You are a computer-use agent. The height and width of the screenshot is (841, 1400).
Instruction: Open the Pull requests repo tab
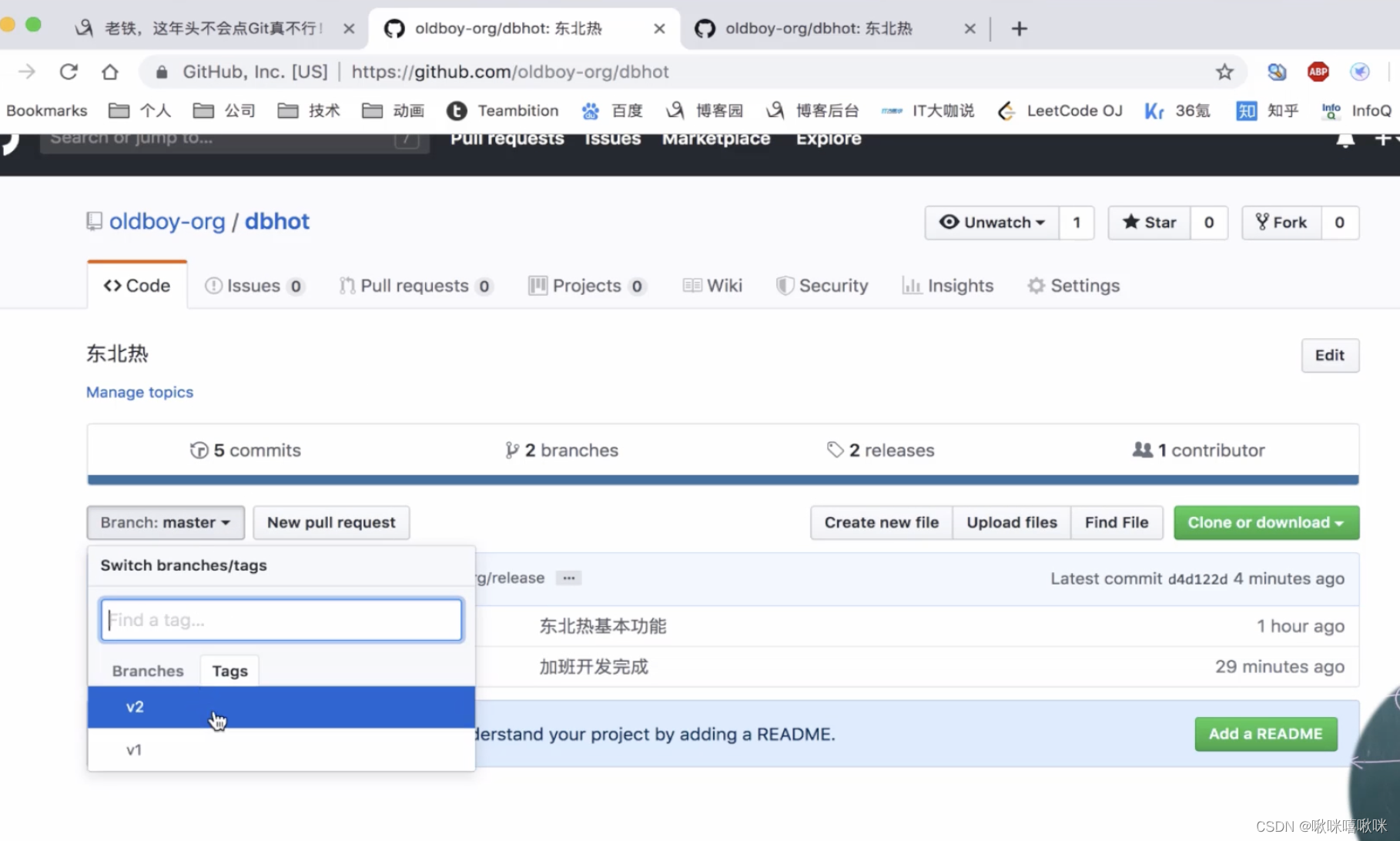tap(416, 286)
